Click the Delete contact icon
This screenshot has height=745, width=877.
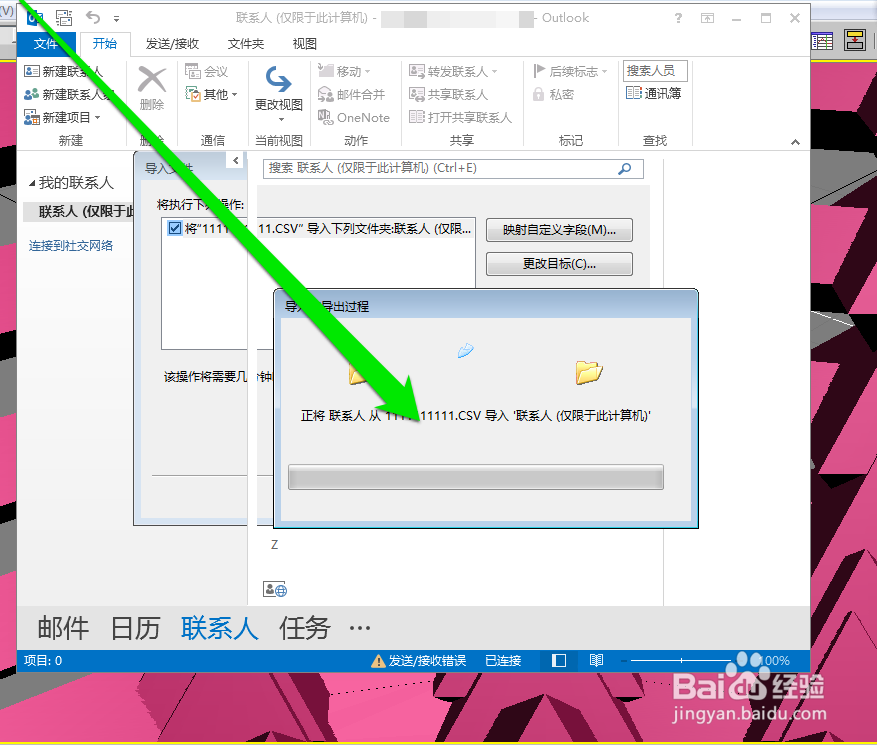coord(152,88)
